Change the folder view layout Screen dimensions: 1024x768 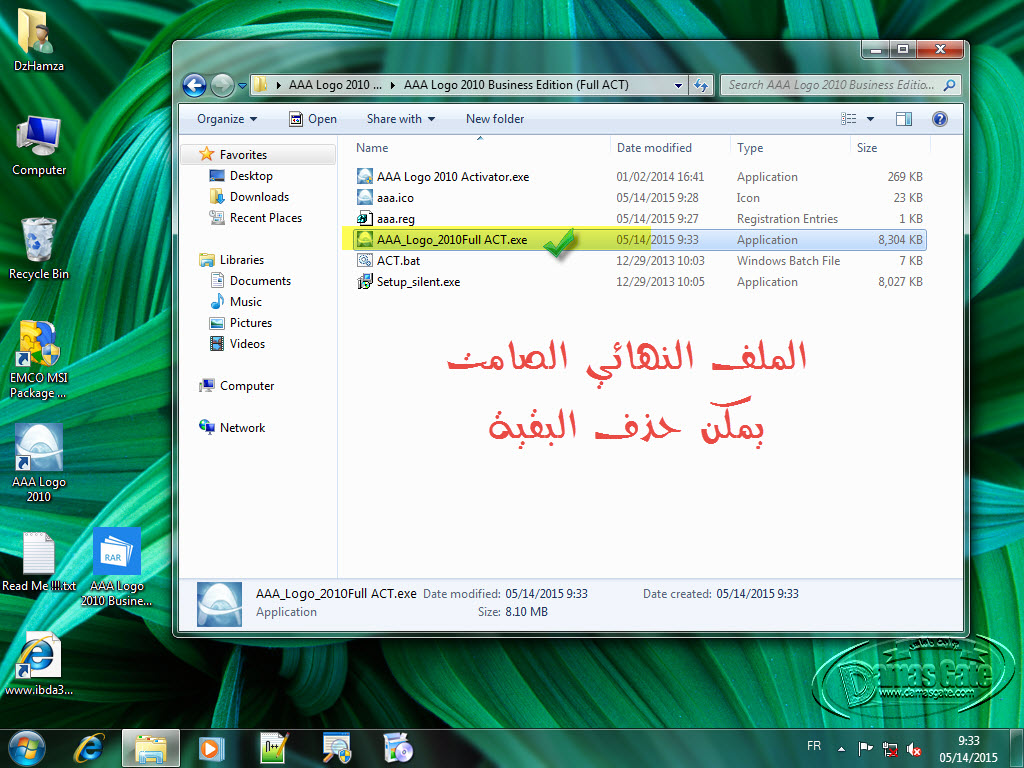click(x=848, y=119)
